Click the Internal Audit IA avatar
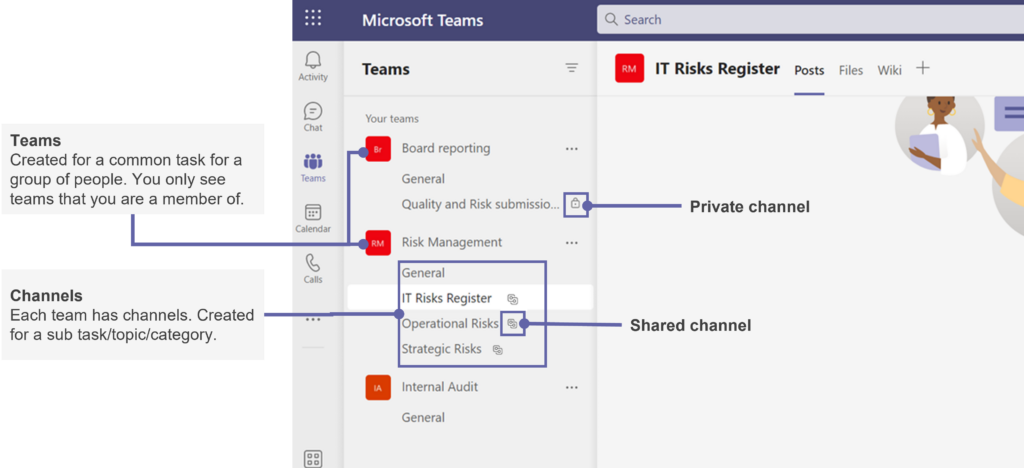The width and height of the screenshot is (1024, 468). (x=378, y=388)
